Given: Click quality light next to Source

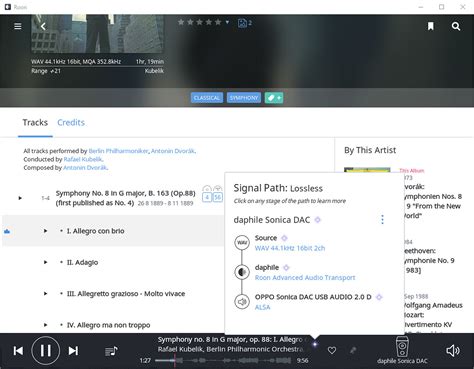Looking at the screenshot, I should tap(284, 238).
